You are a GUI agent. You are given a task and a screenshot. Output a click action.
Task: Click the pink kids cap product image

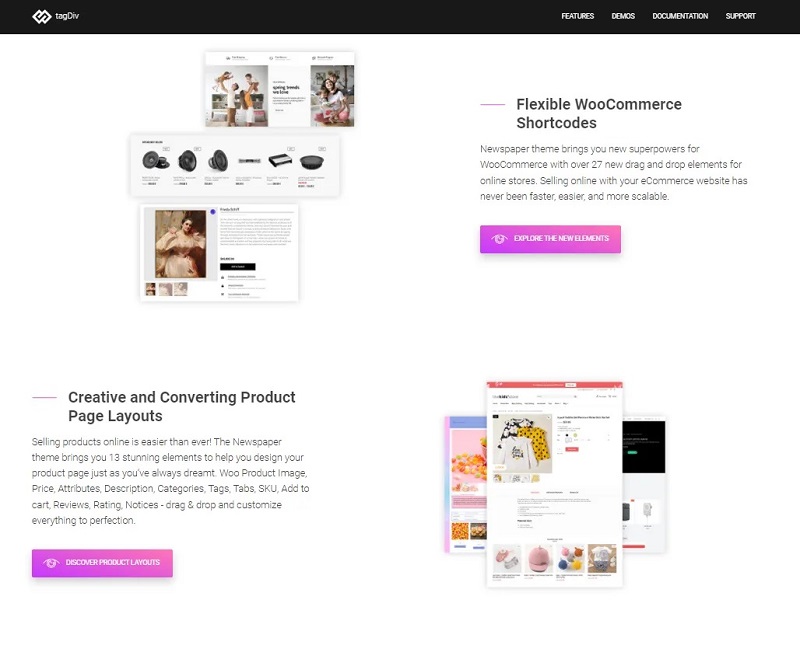pyautogui.click(x=539, y=559)
